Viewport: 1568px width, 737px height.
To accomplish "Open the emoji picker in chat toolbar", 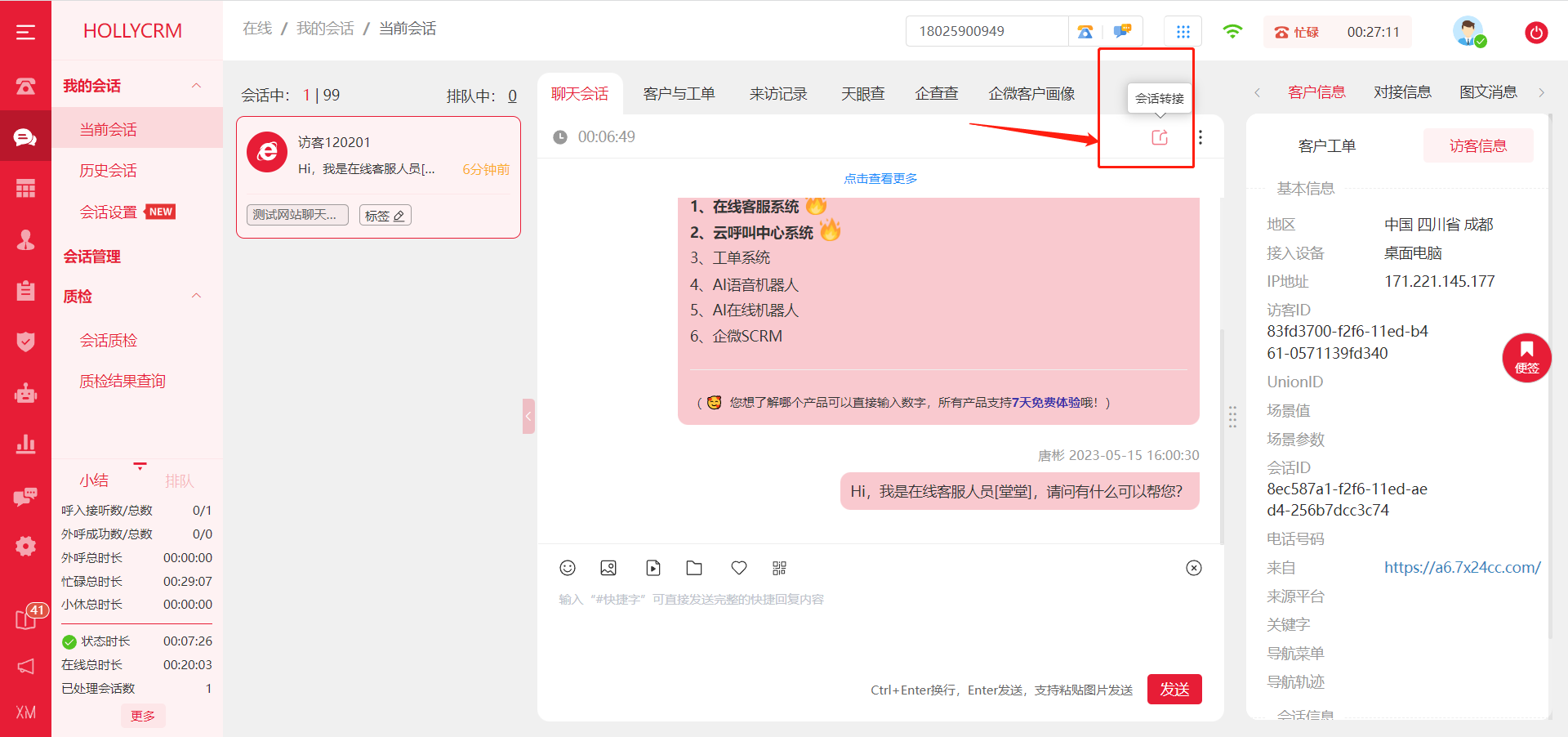I will pyautogui.click(x=568, y=568).
